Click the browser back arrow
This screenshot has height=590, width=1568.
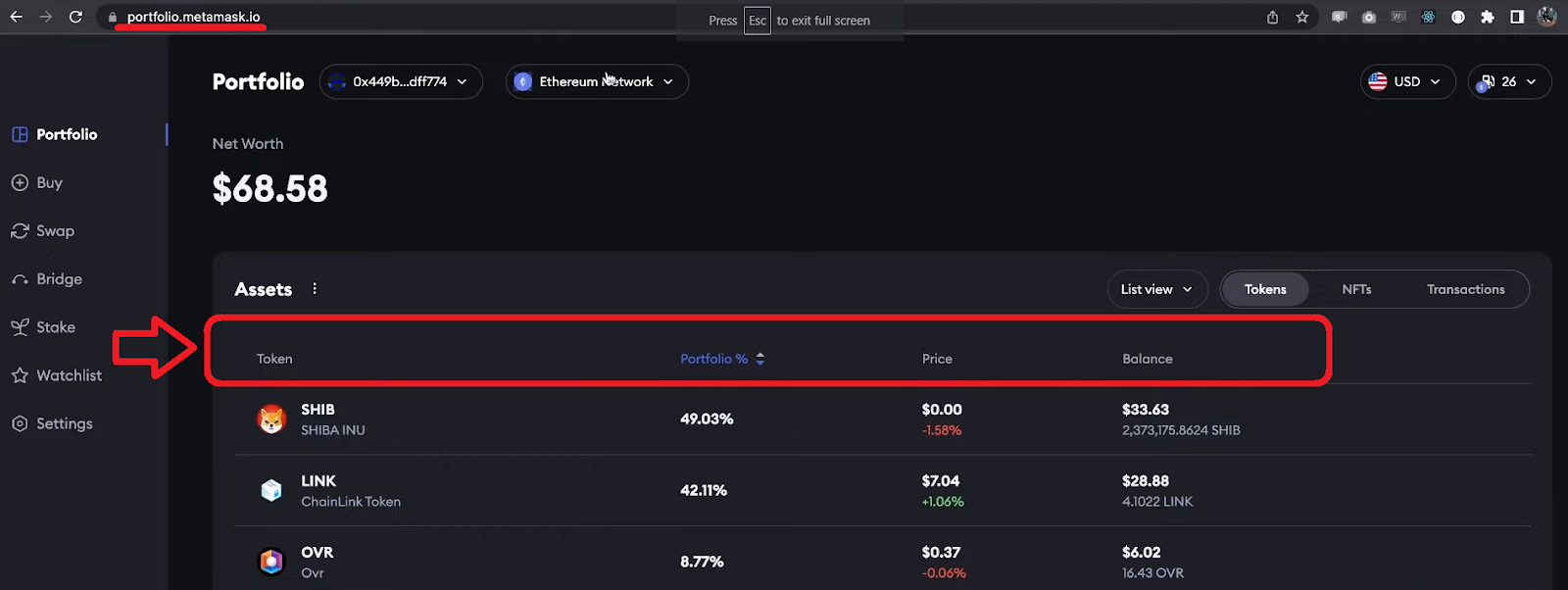coord(16,17)
